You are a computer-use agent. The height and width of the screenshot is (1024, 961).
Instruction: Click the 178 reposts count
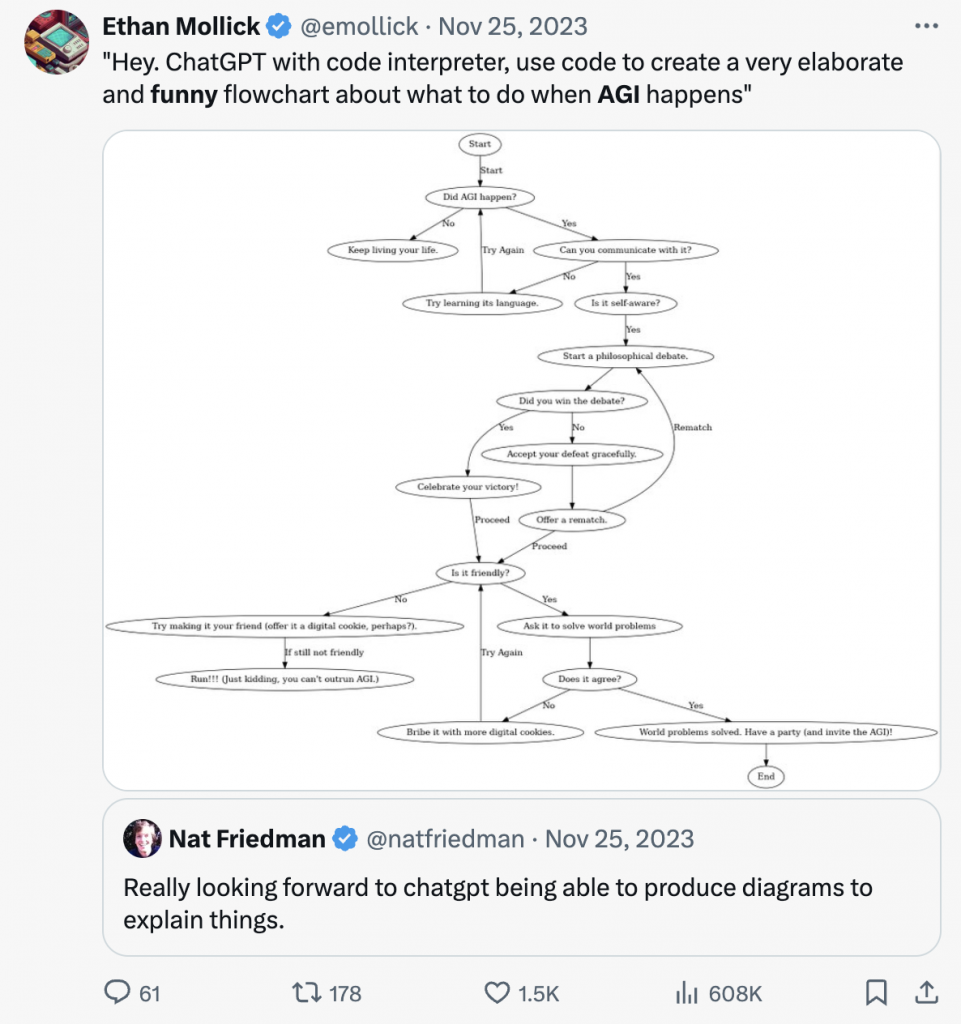pos(345,993)
